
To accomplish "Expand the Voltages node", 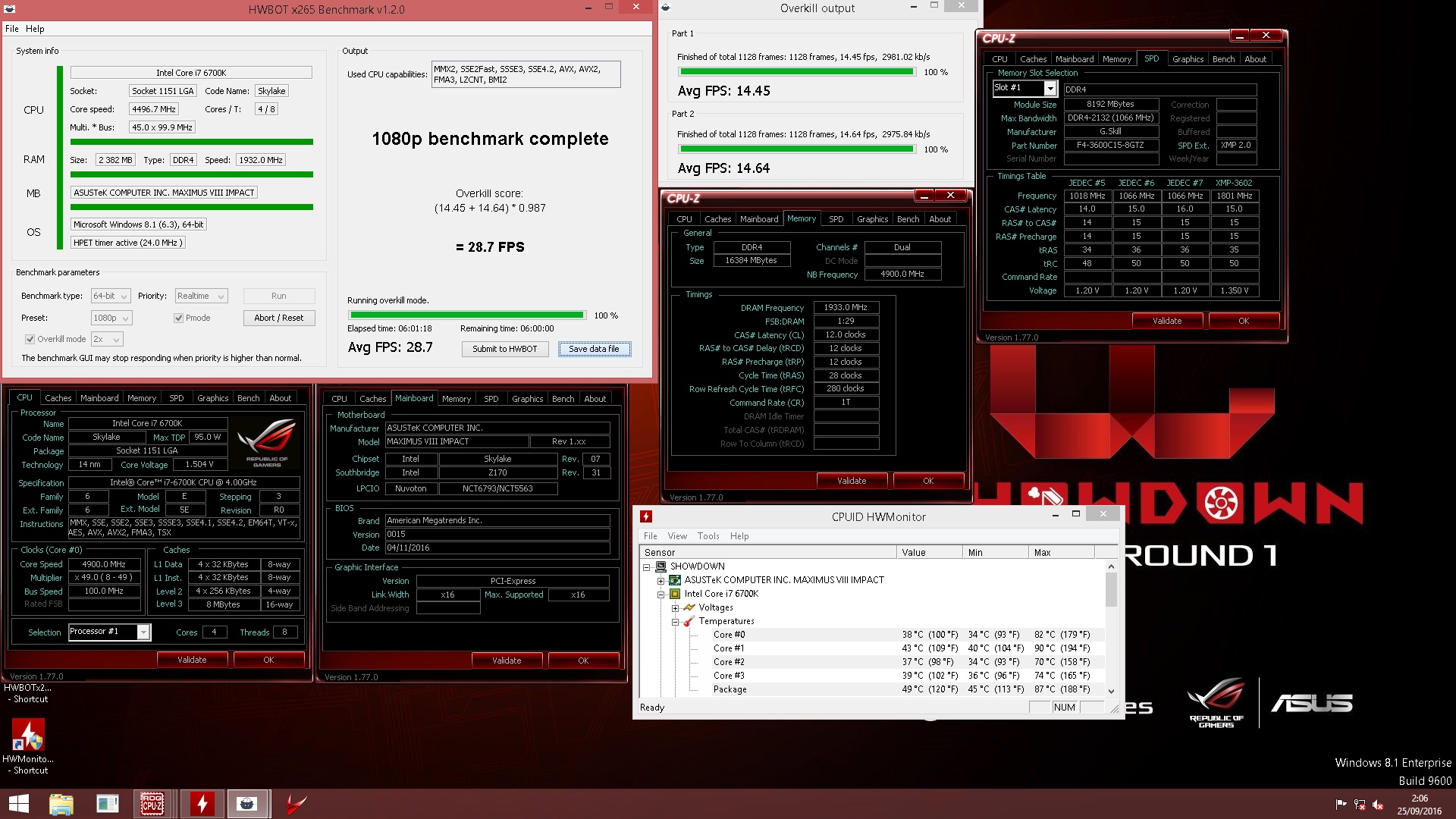I will (x=675, y=607).
